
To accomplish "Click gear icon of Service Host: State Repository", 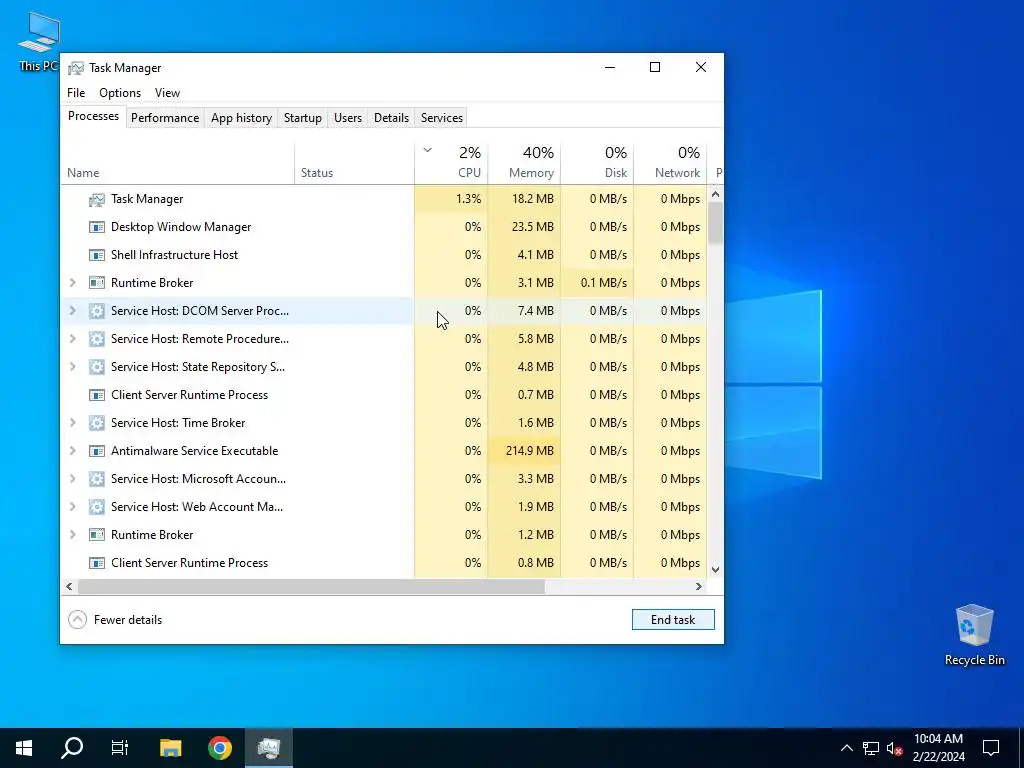I will tap(97, 367).
